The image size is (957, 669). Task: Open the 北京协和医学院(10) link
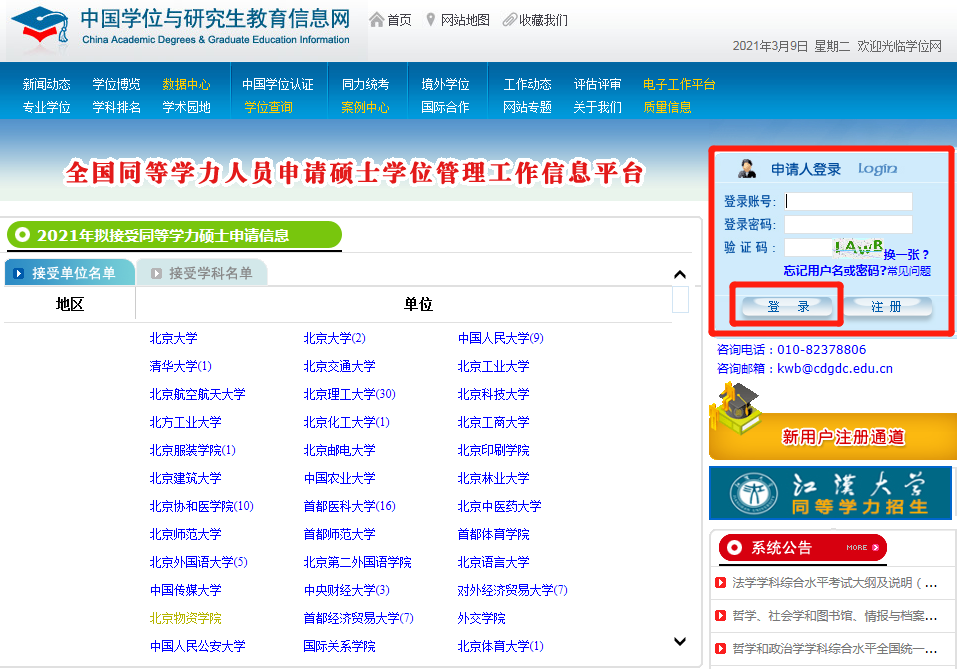click(201, 506)
